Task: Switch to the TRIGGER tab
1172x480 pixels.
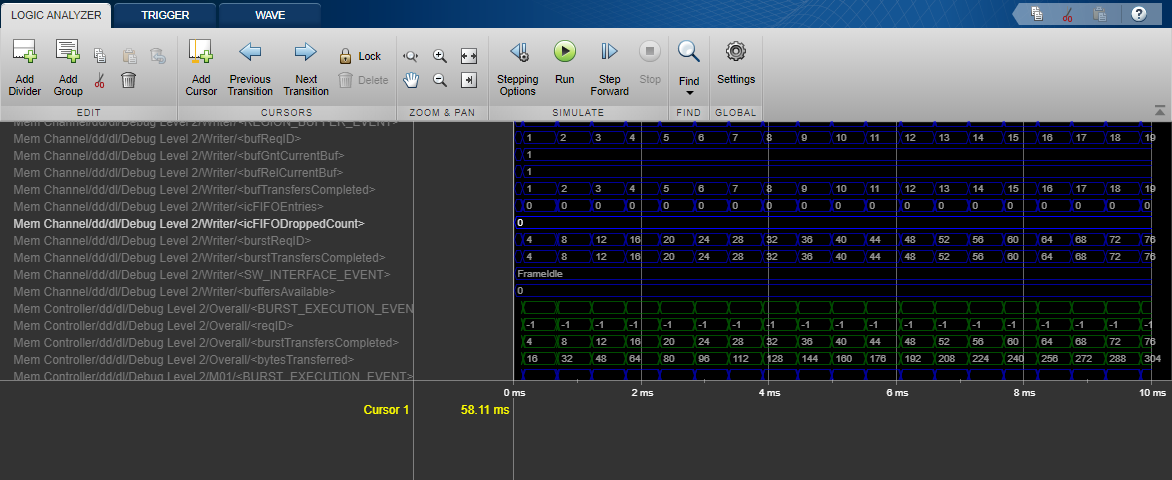Action: [x=165, y=15]
